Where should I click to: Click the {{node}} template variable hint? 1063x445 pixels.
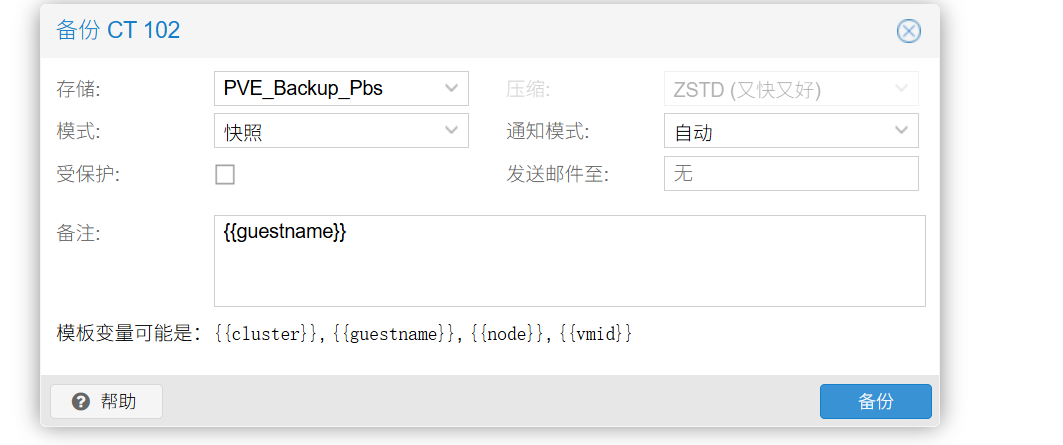pyautogui.click(x=506, y=334)
